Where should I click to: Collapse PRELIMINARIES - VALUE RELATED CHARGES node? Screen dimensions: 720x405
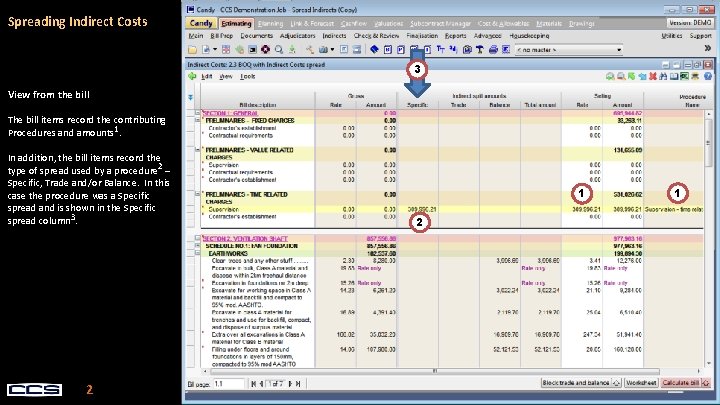pyautogui.click(x=197, y=150)
